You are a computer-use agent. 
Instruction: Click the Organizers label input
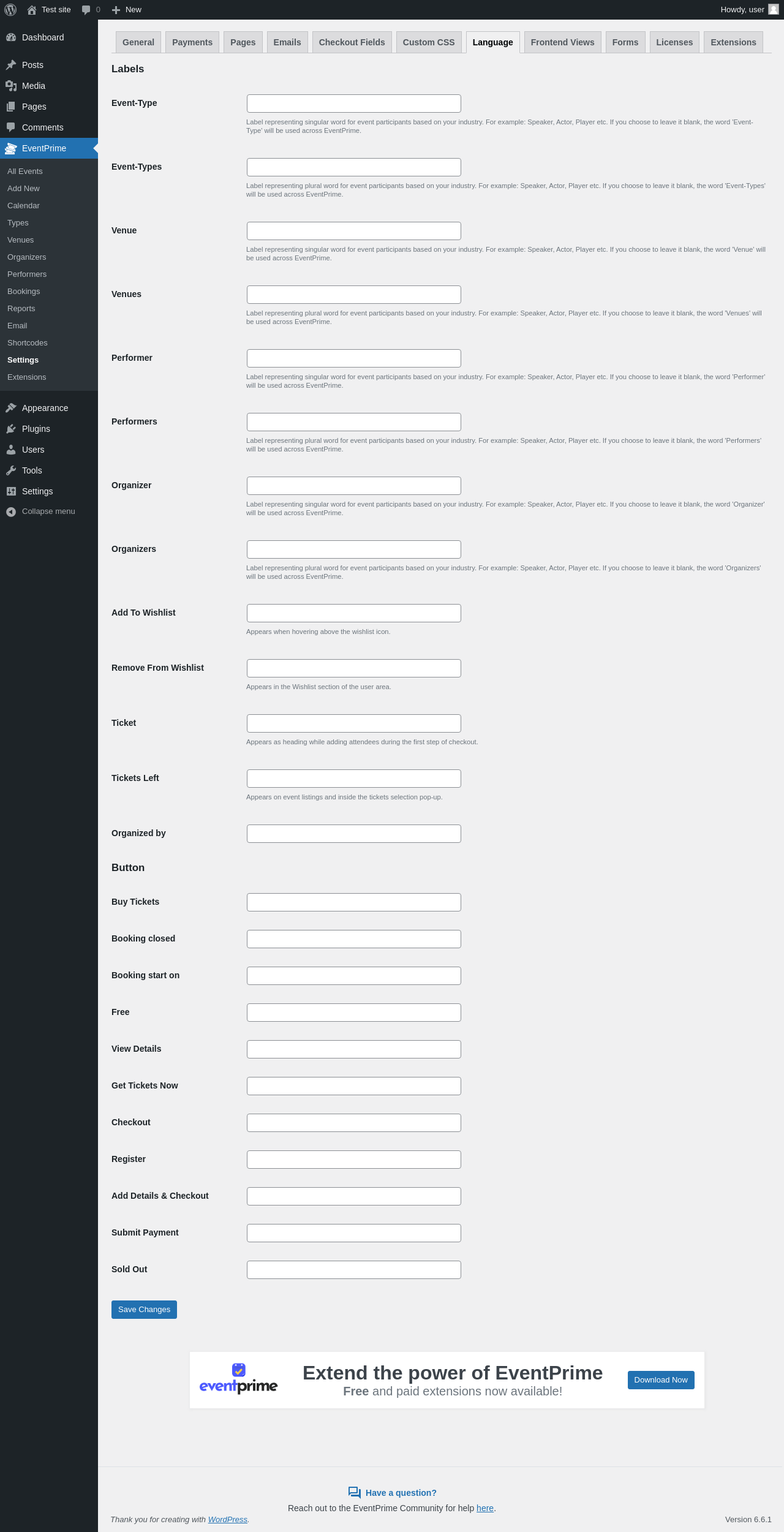pos(354,549)
